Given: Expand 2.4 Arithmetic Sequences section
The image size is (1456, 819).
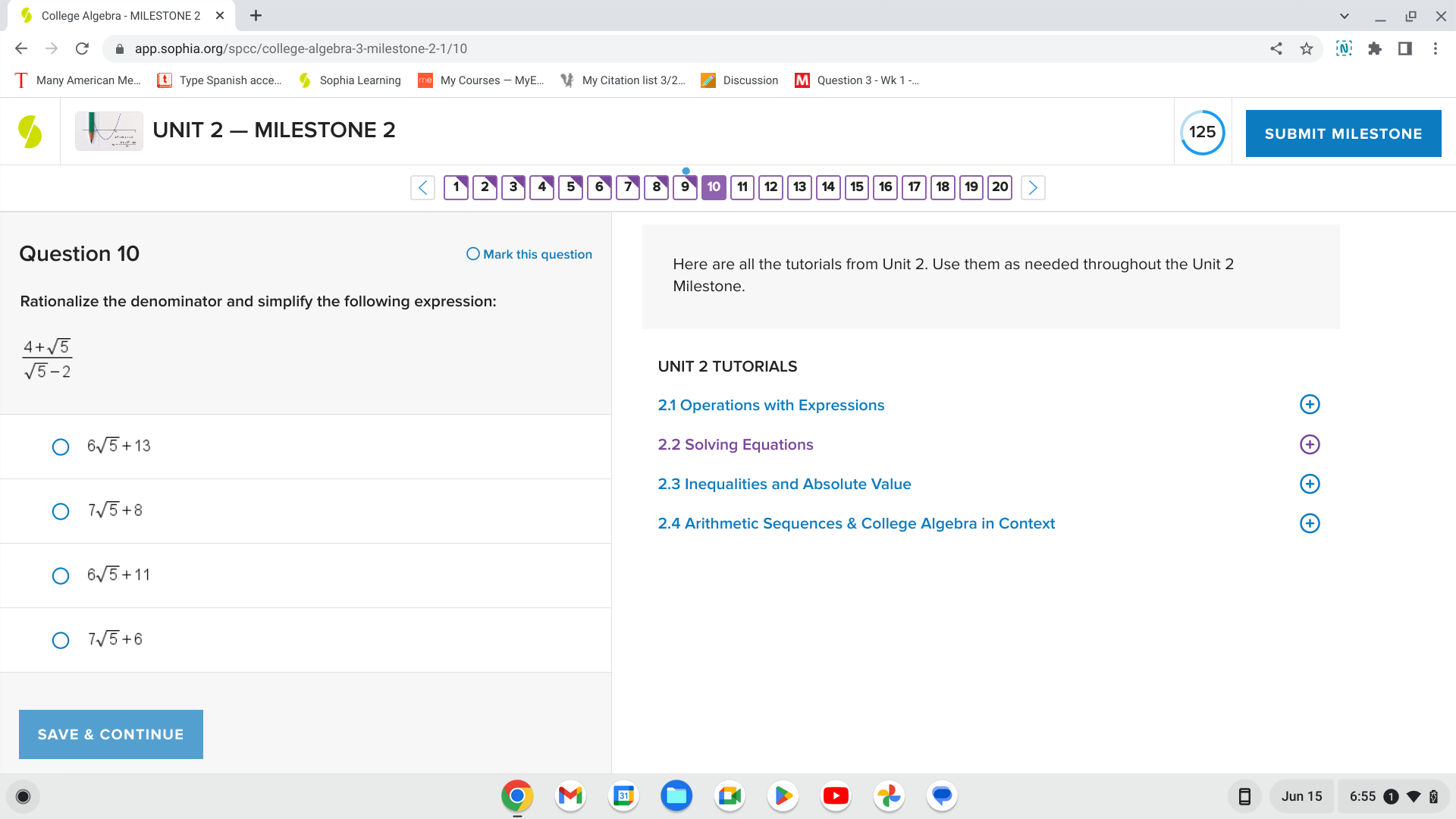Looking at the screenshot, I should (x=1310, y=523).
